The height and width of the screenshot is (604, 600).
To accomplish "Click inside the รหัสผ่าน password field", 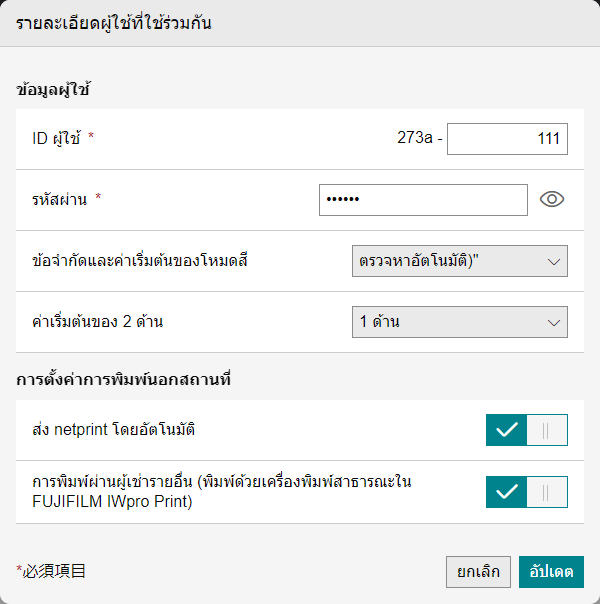I will [x=423, y=200].
